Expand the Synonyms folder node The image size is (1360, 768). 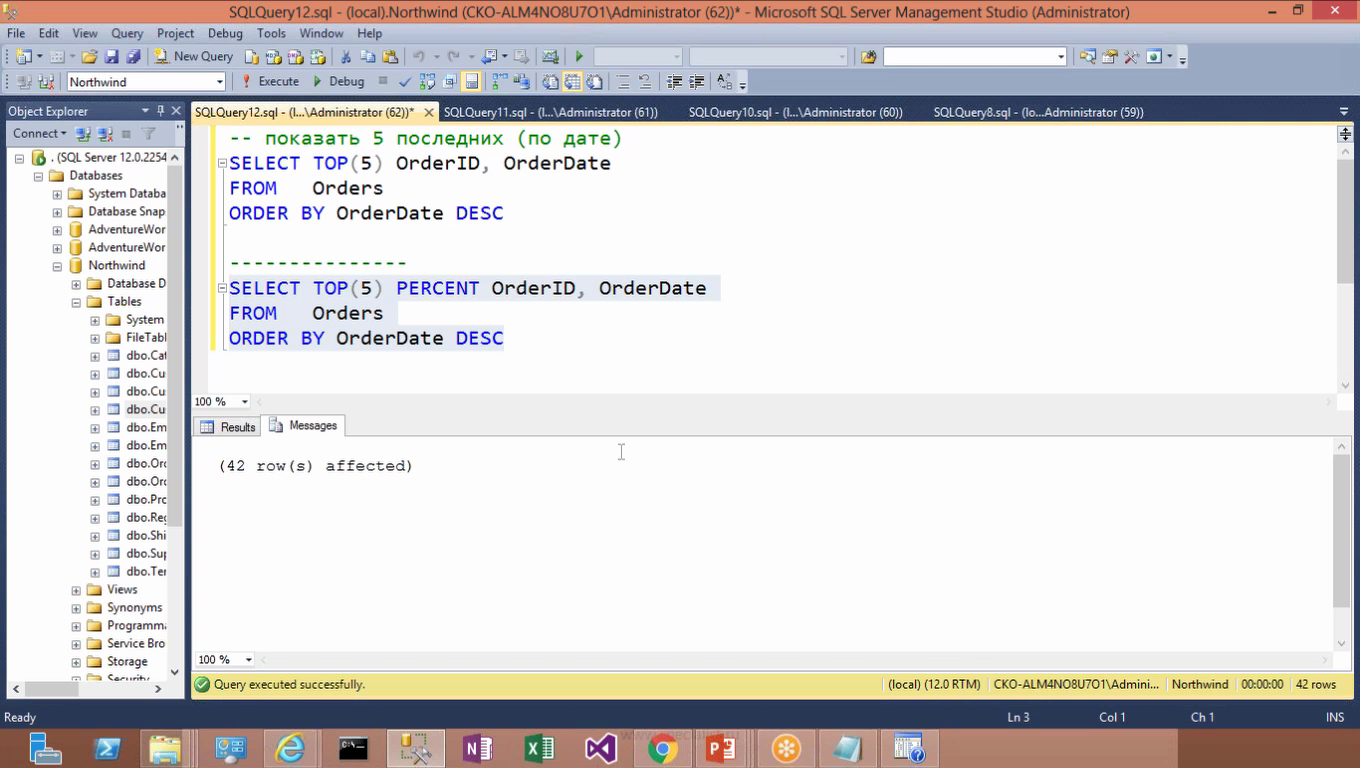pos(76,608)
